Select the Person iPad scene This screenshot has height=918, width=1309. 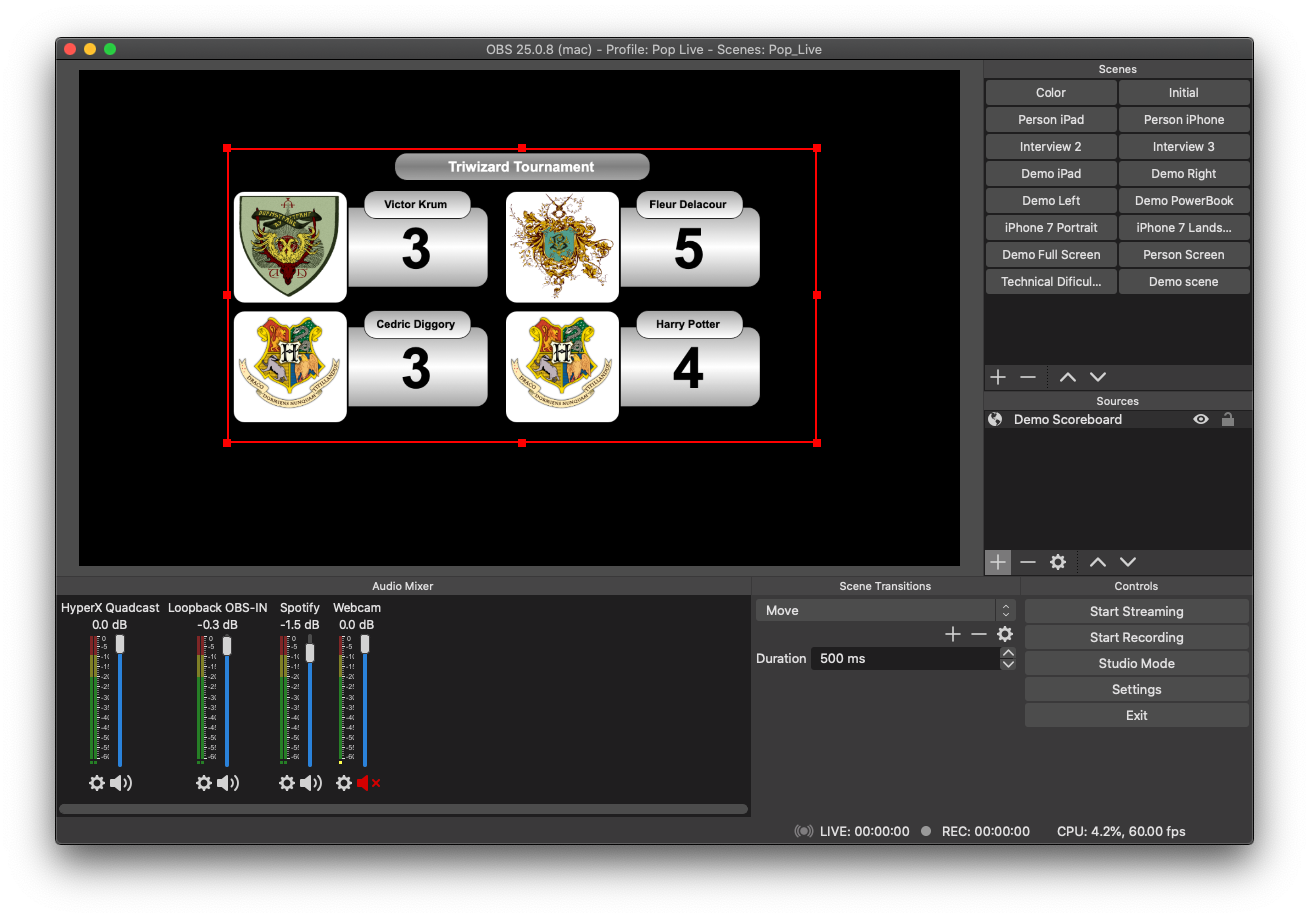click(x=1051, y=120)
